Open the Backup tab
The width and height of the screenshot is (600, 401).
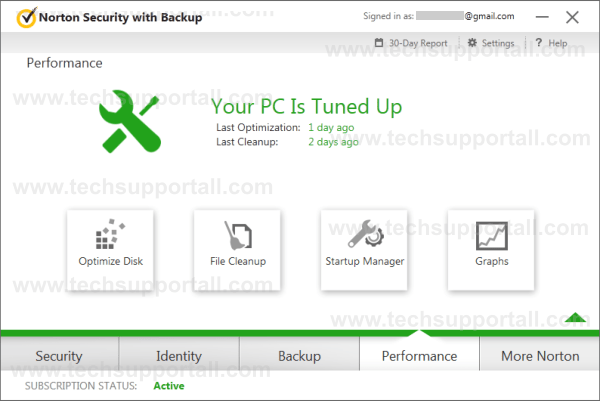pyautogui.click(x=299, y=355)
